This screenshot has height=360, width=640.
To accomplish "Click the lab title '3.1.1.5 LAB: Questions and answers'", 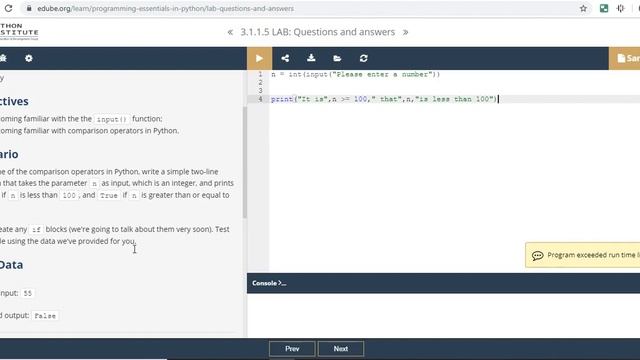I will point(318,32).
